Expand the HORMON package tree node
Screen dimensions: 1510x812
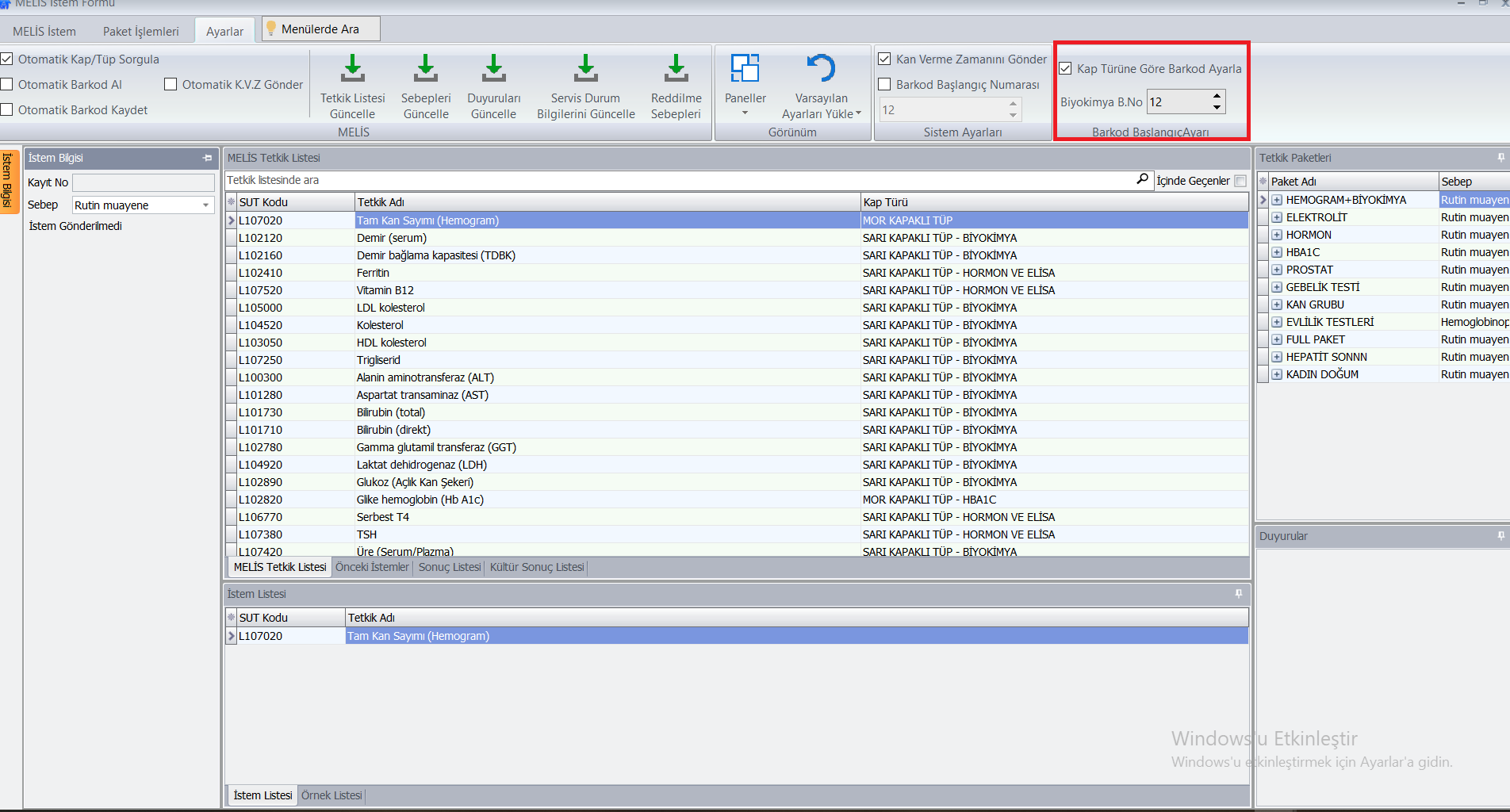(x=1277, y=235)
